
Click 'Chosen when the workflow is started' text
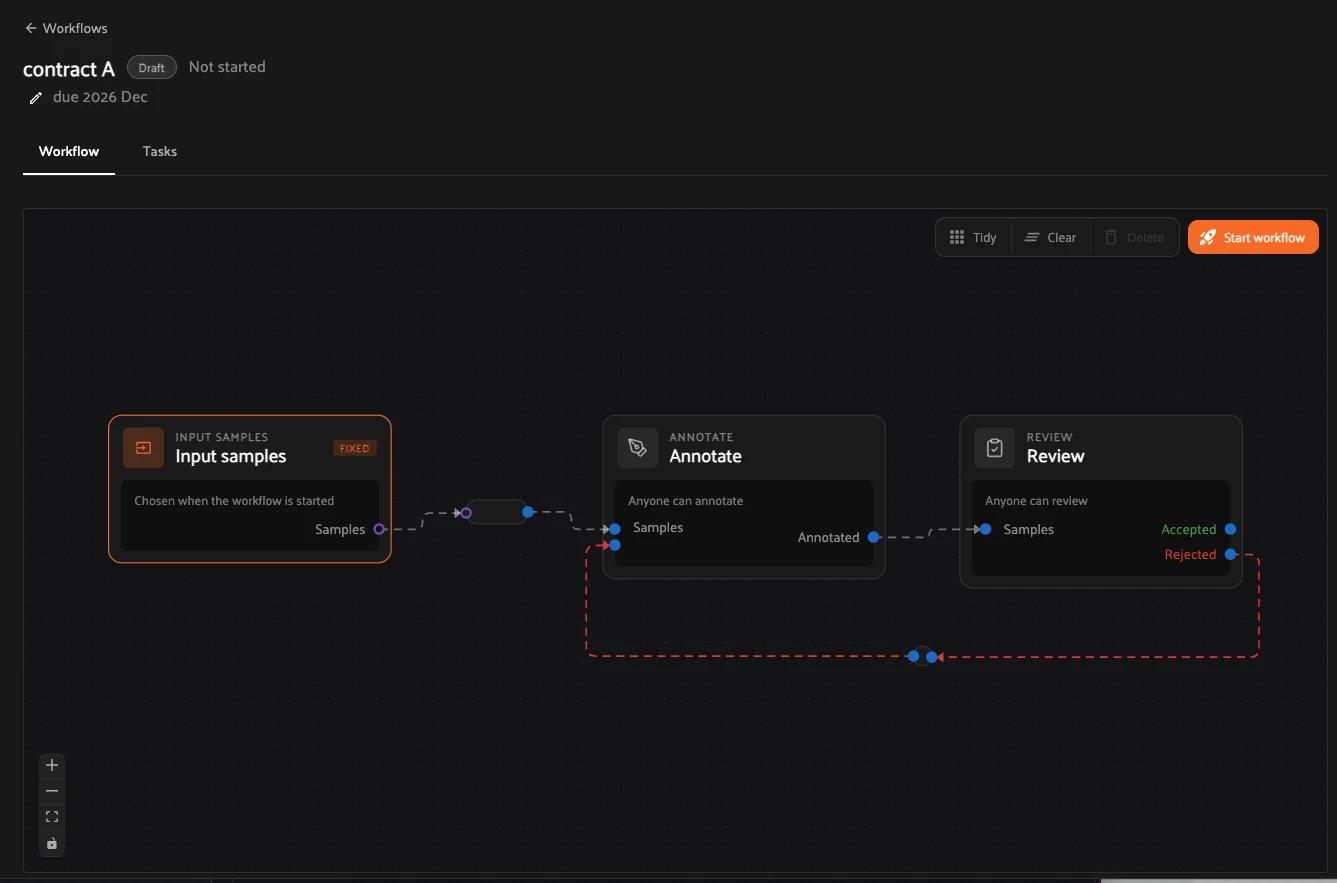click(234, 501)
